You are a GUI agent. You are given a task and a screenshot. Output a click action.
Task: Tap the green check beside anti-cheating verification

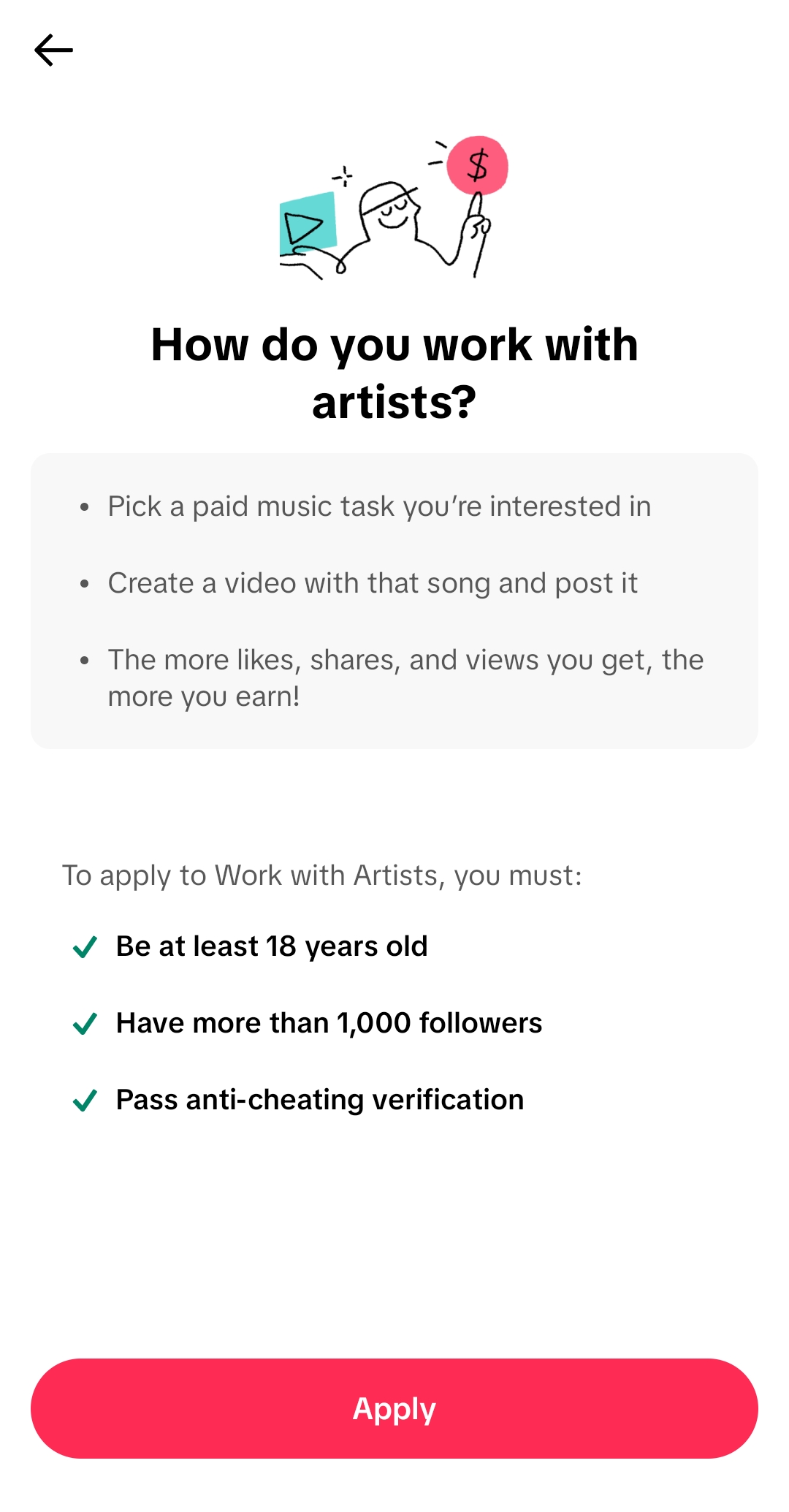tap(85, 1101)
